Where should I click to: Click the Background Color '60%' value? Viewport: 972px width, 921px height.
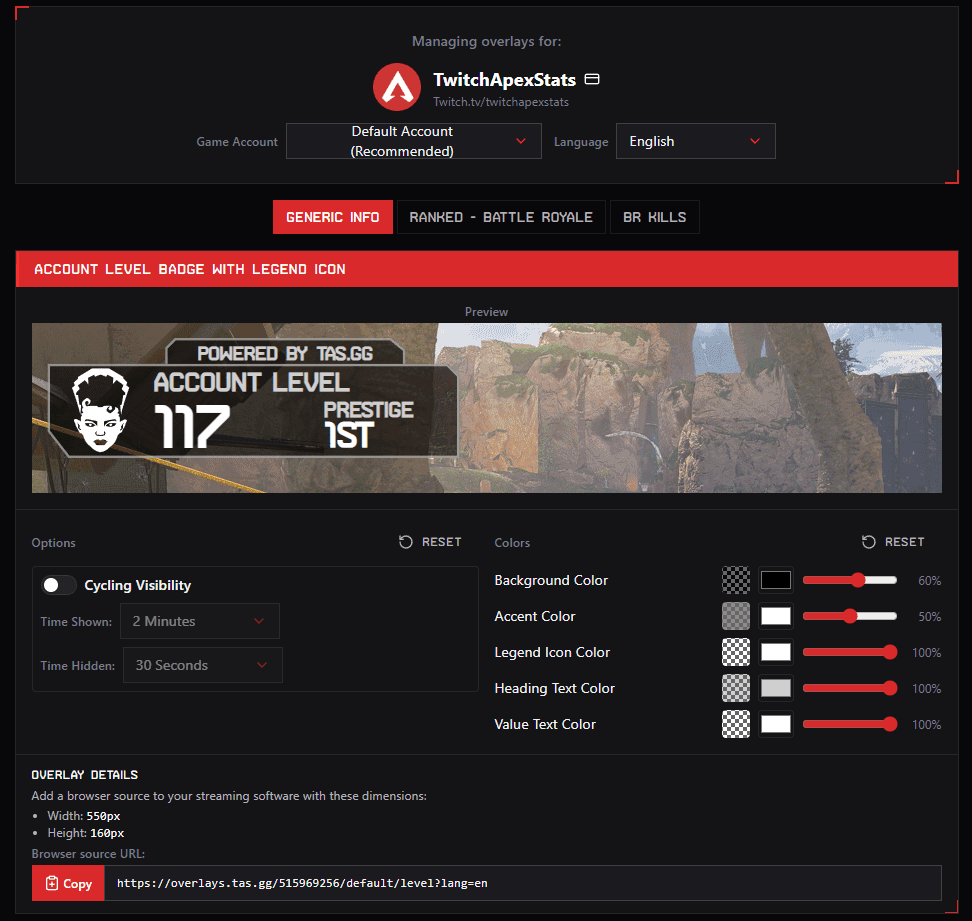(x=929, y=581)
